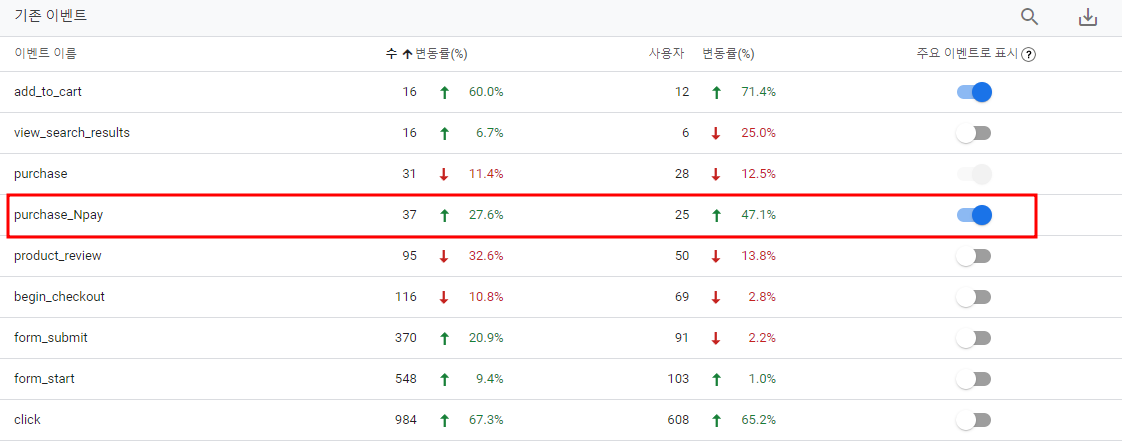Enable key event toggle for product_review
The height and width of the screenshot is (441, 1122).
974,256
